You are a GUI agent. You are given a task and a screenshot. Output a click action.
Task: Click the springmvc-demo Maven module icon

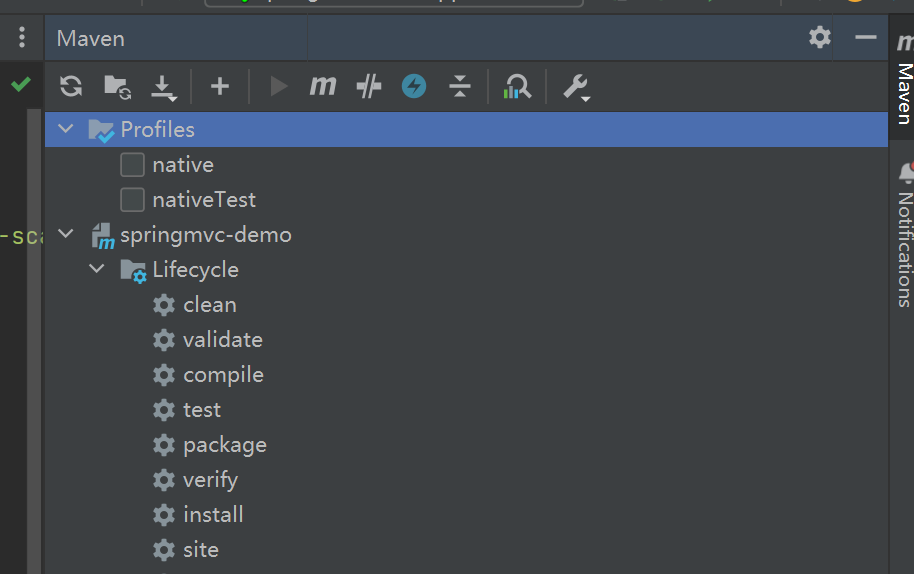103,236
